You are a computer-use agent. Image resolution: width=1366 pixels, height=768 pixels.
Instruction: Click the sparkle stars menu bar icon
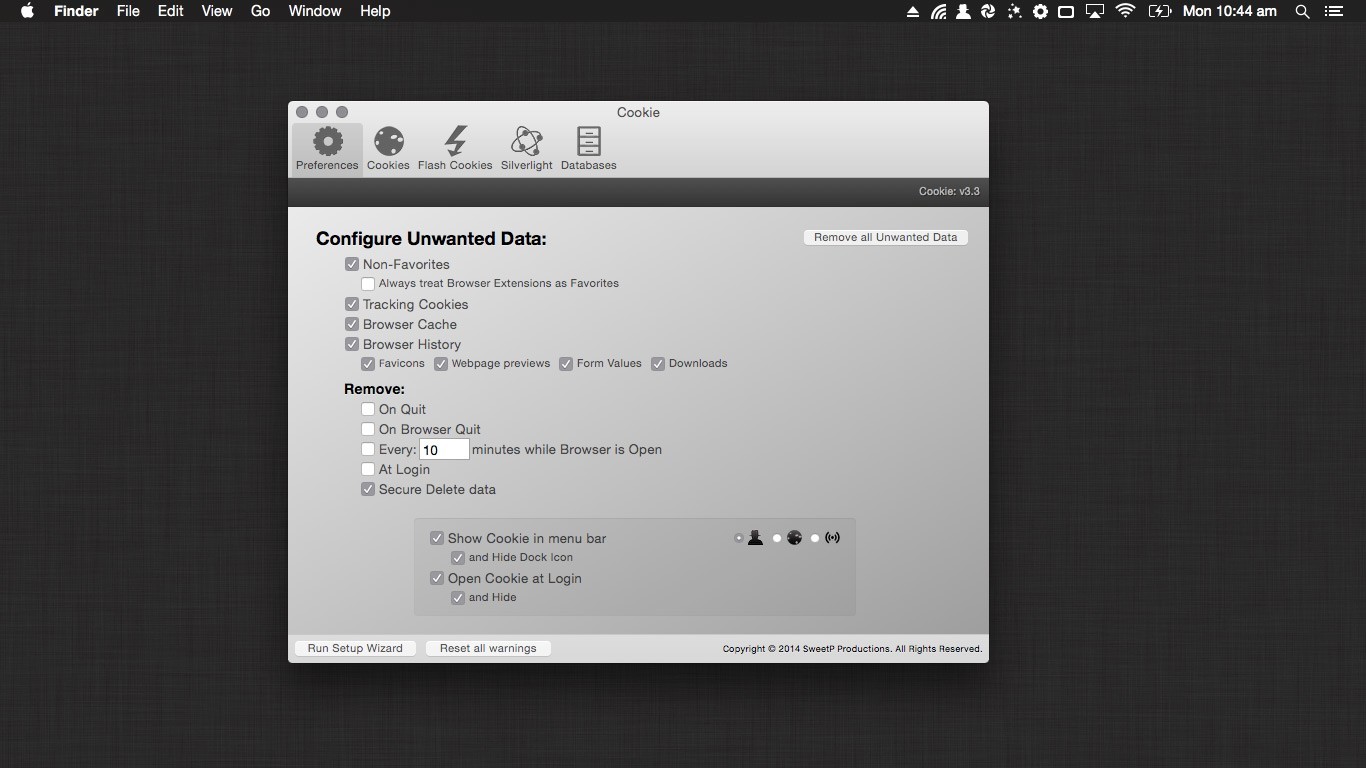coord(1014,11)
